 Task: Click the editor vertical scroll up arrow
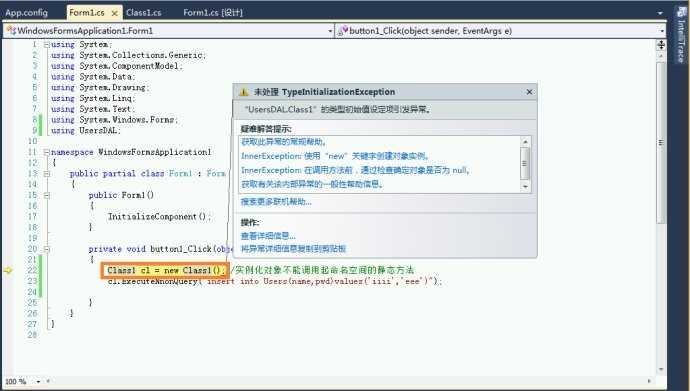(661, 56)
